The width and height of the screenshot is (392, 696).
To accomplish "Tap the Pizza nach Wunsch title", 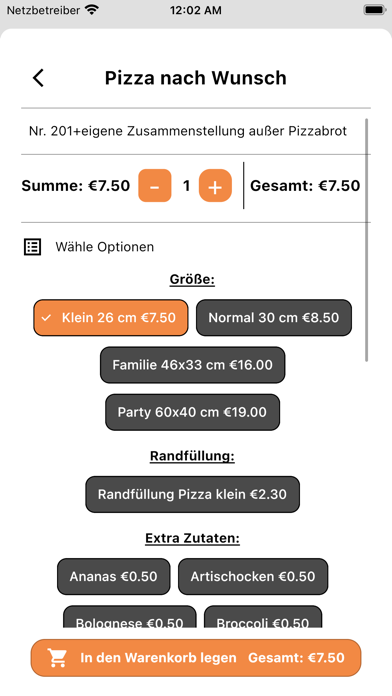I will pos(196,78).
